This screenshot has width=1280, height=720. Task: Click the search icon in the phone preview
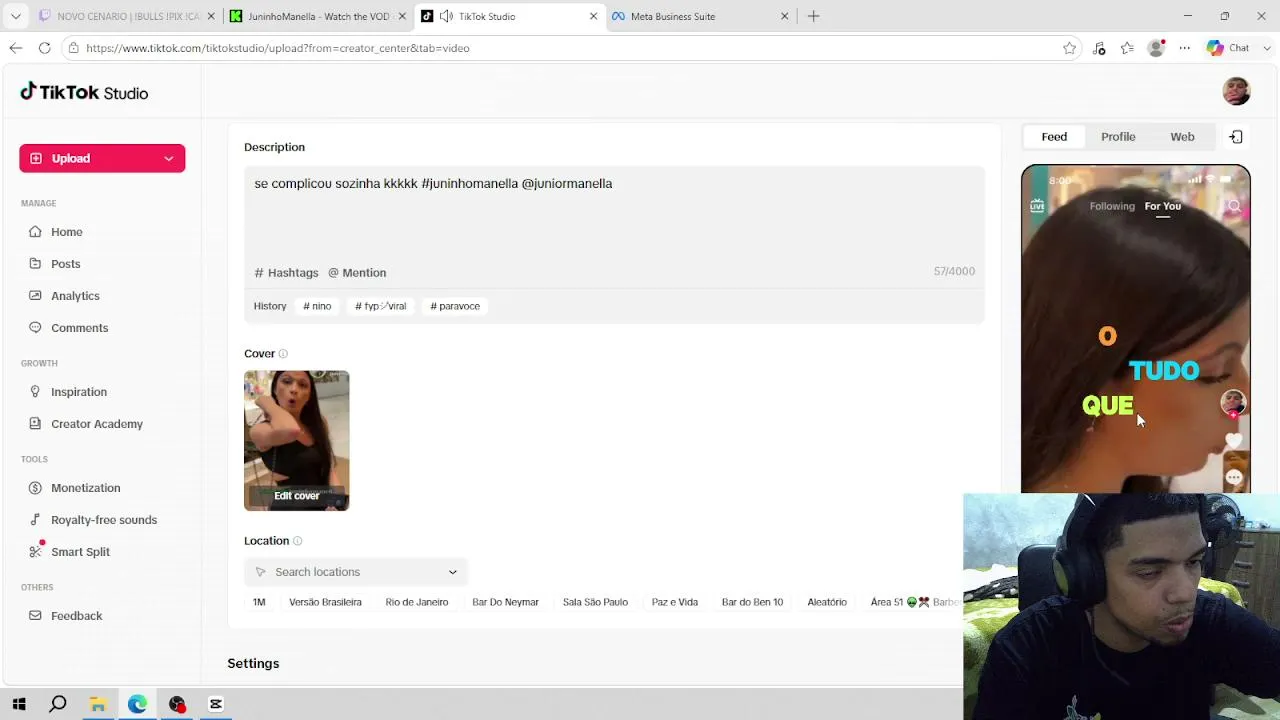tap(1234, 207)
